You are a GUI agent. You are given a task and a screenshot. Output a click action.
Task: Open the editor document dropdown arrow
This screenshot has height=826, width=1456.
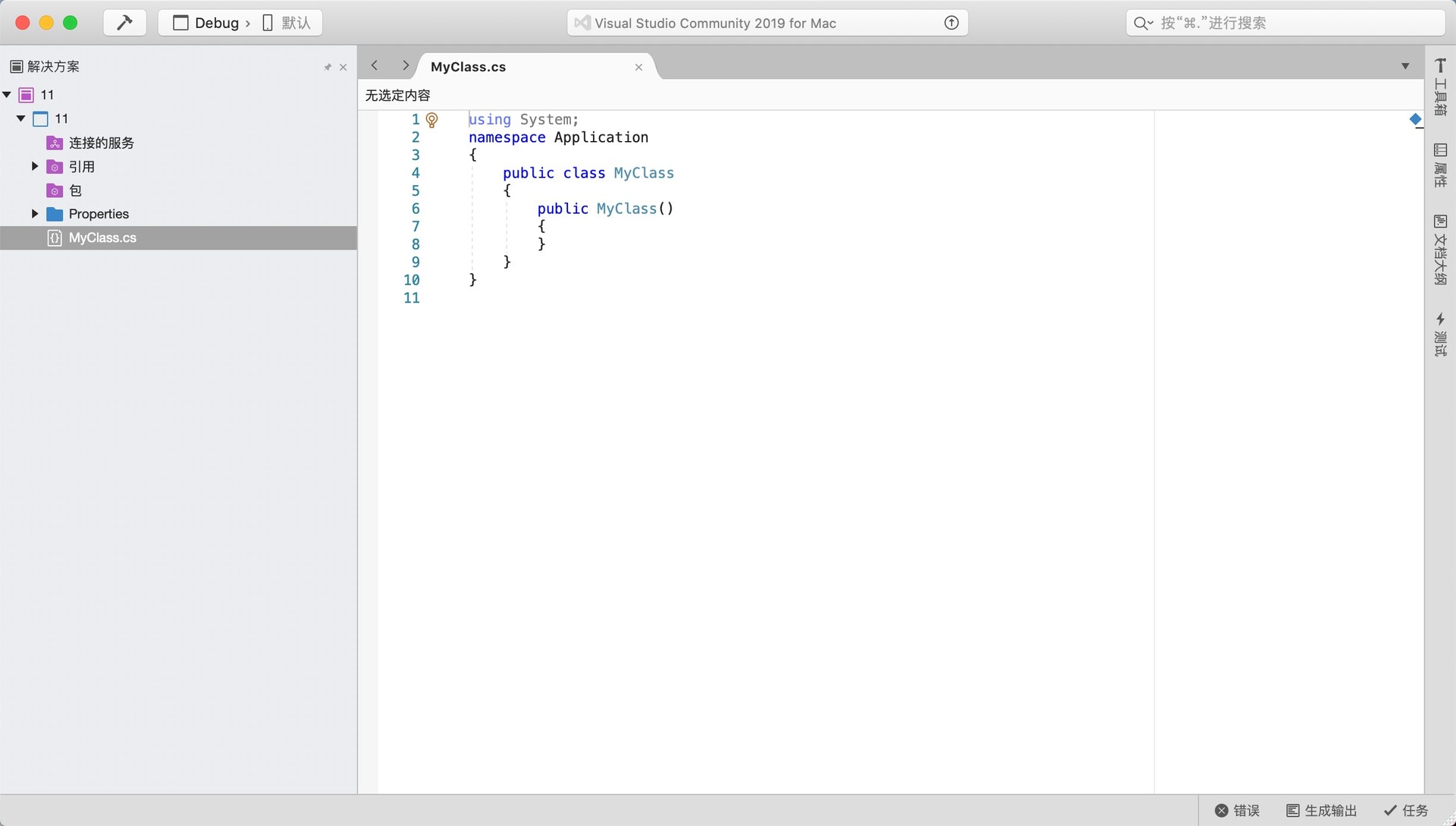point(1405,66)
